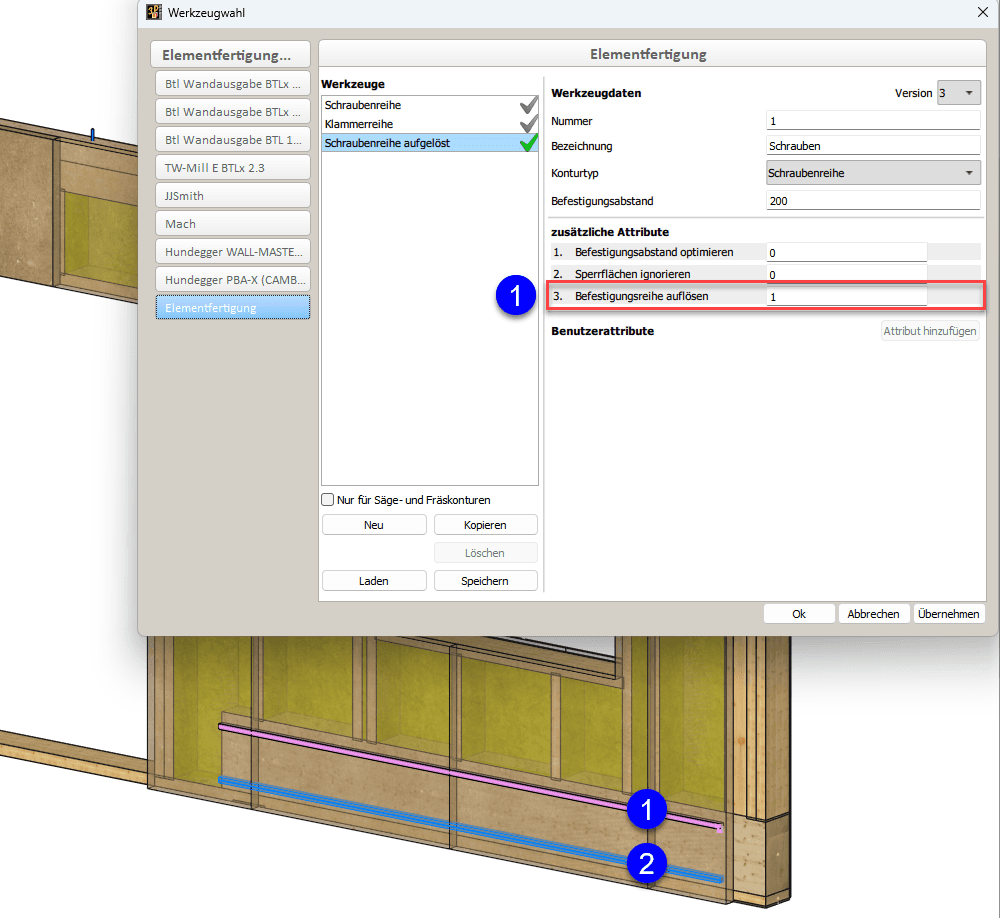The image size is (1000, 918).
Task: Choose the Mach entry
Action: [x=233, y=224]
